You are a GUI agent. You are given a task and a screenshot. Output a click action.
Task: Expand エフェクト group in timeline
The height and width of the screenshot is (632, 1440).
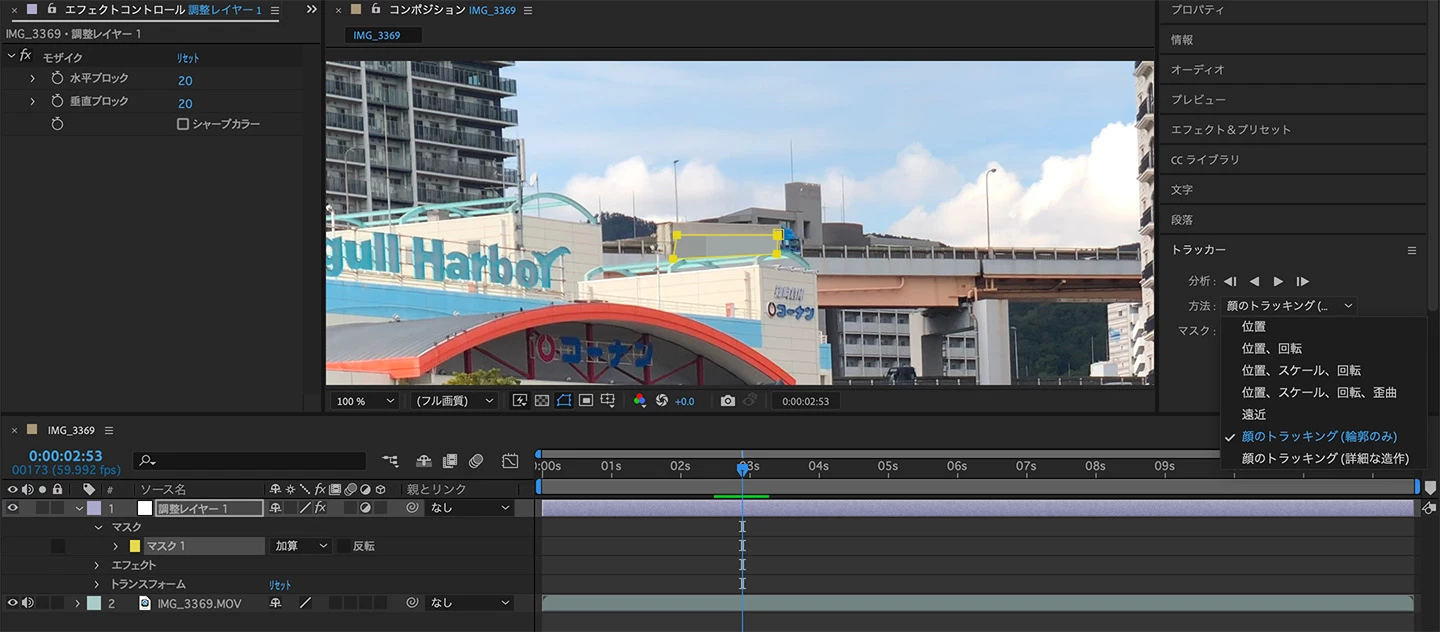97,565
